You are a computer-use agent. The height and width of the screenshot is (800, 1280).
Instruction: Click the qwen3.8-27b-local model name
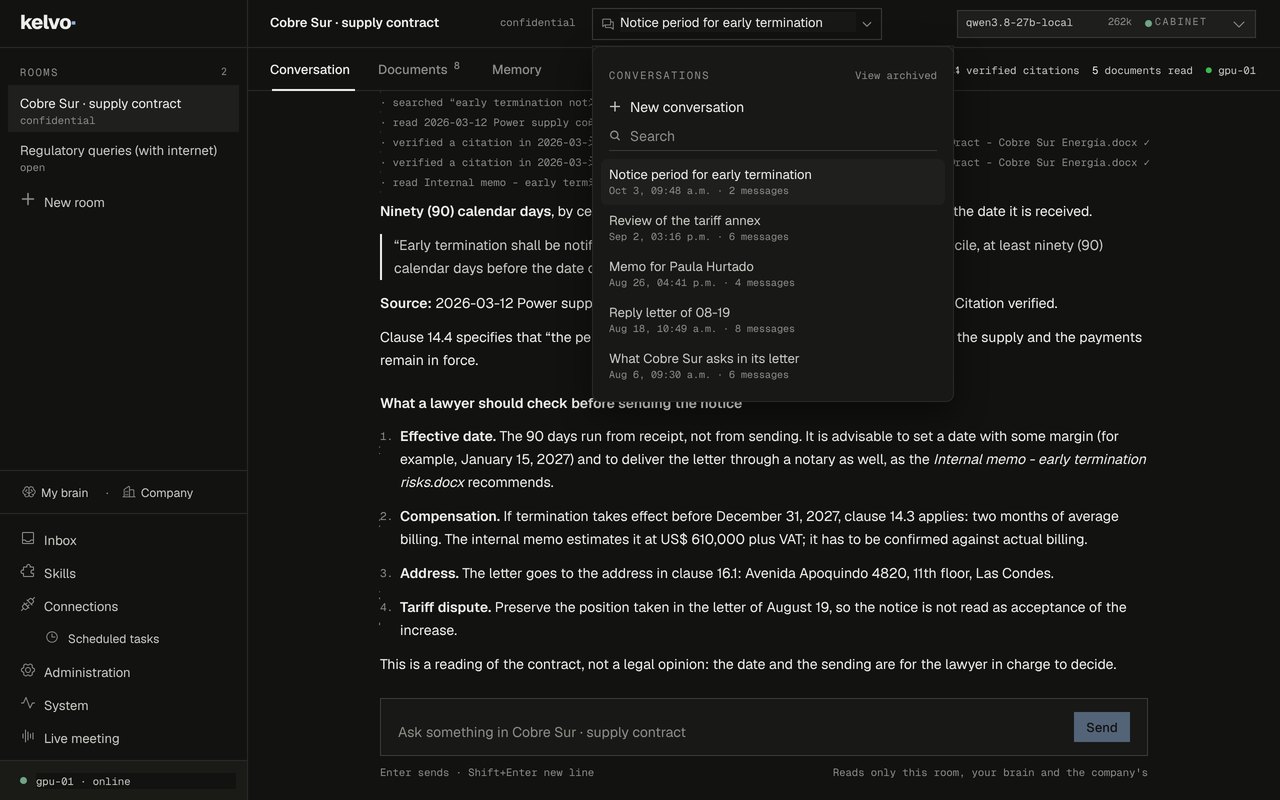[x=1019, y=22]
